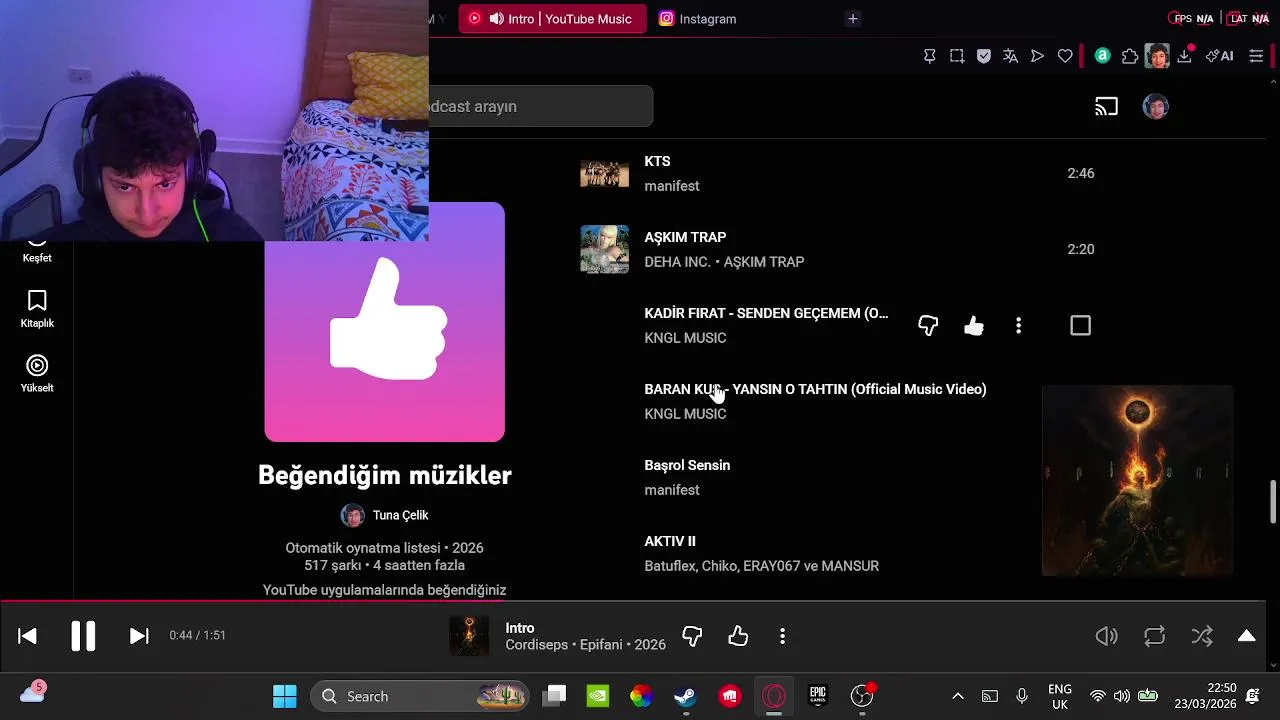This screenshot has width=1280, height=720.
Task: Open the green 'a' extension icon
Action: pyautogui.click(x=1102, y=56)
